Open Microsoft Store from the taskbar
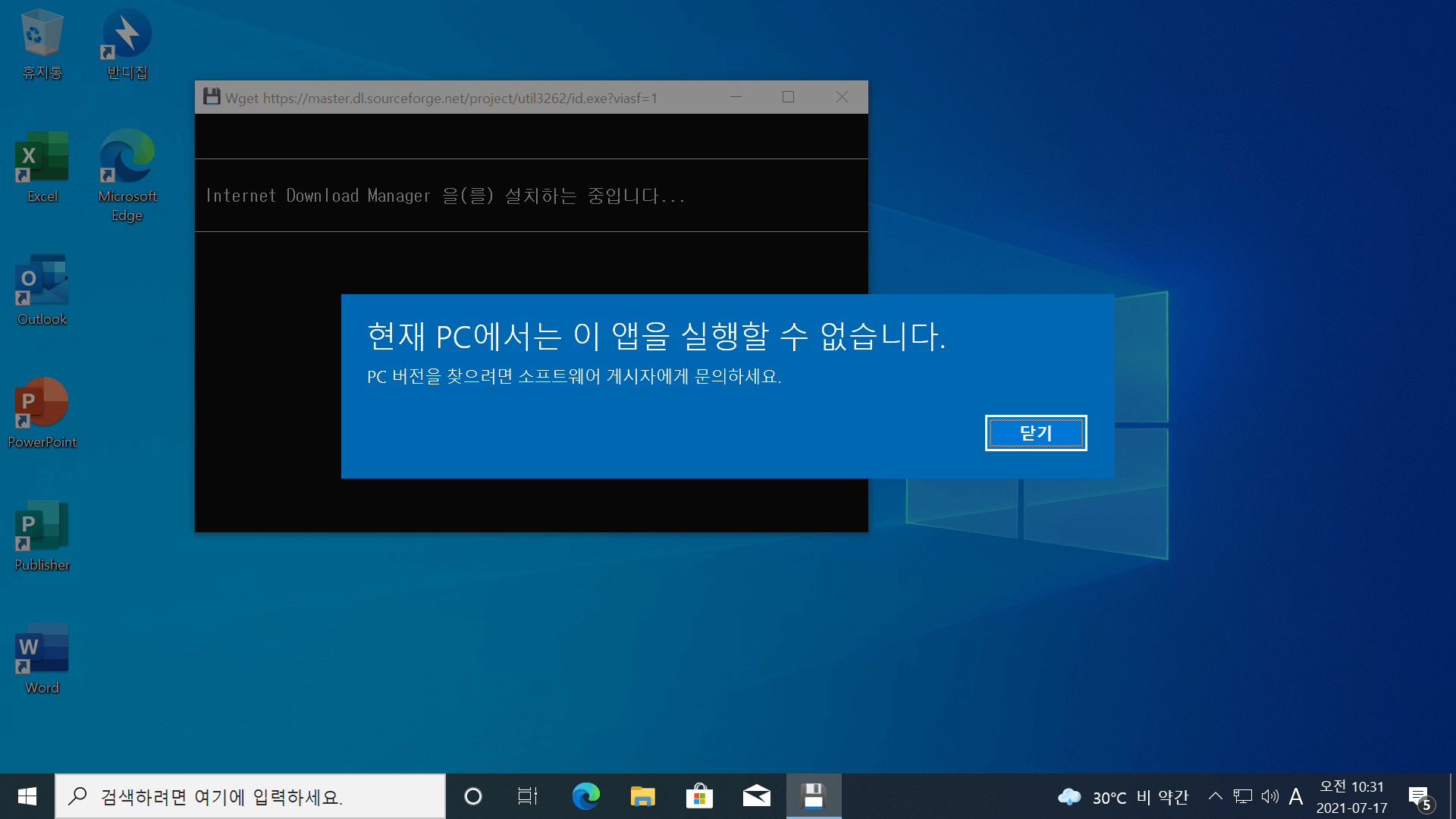The image size is (1456, 819). click(x=699, y=796)
